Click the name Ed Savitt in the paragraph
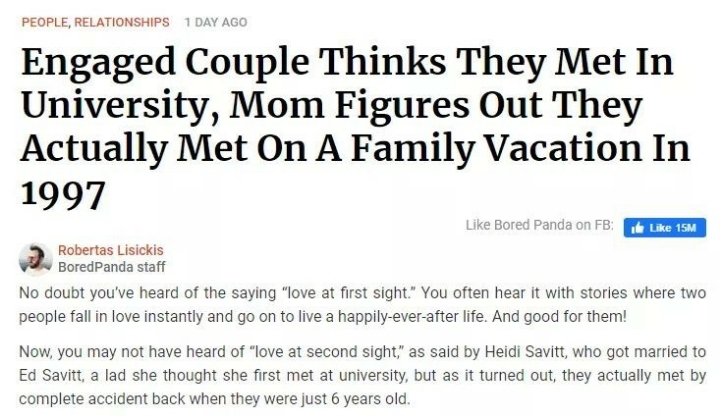This screenshot has width=720, height=416. pos(56,375)
